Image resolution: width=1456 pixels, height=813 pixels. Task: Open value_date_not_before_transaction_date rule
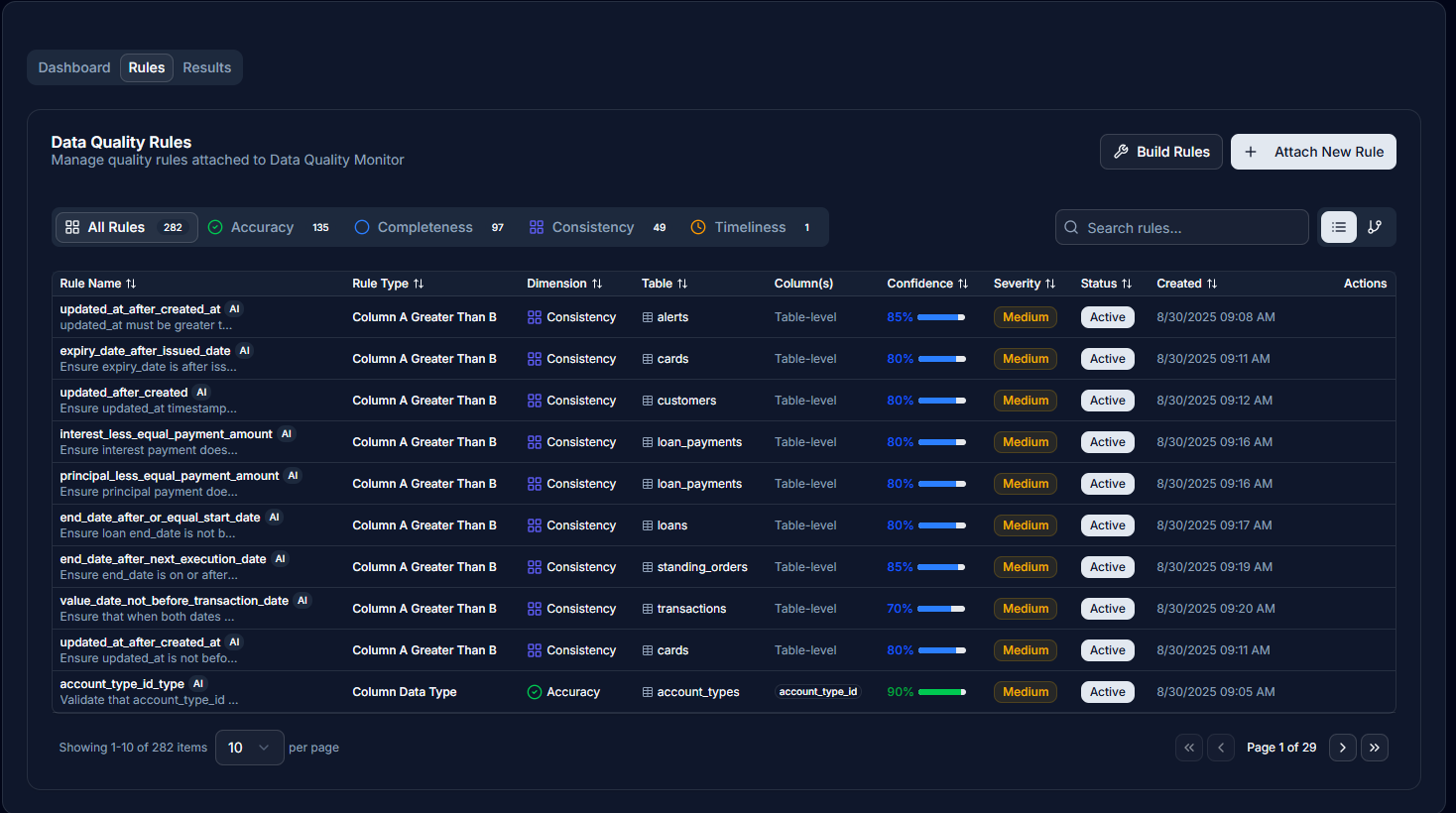point(175,601)
